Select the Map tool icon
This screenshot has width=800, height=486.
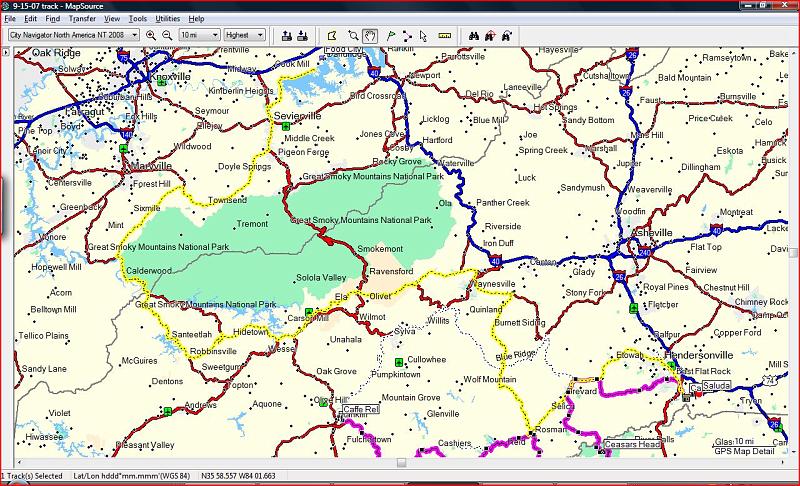pyautogui.click(x=332, y=36)
